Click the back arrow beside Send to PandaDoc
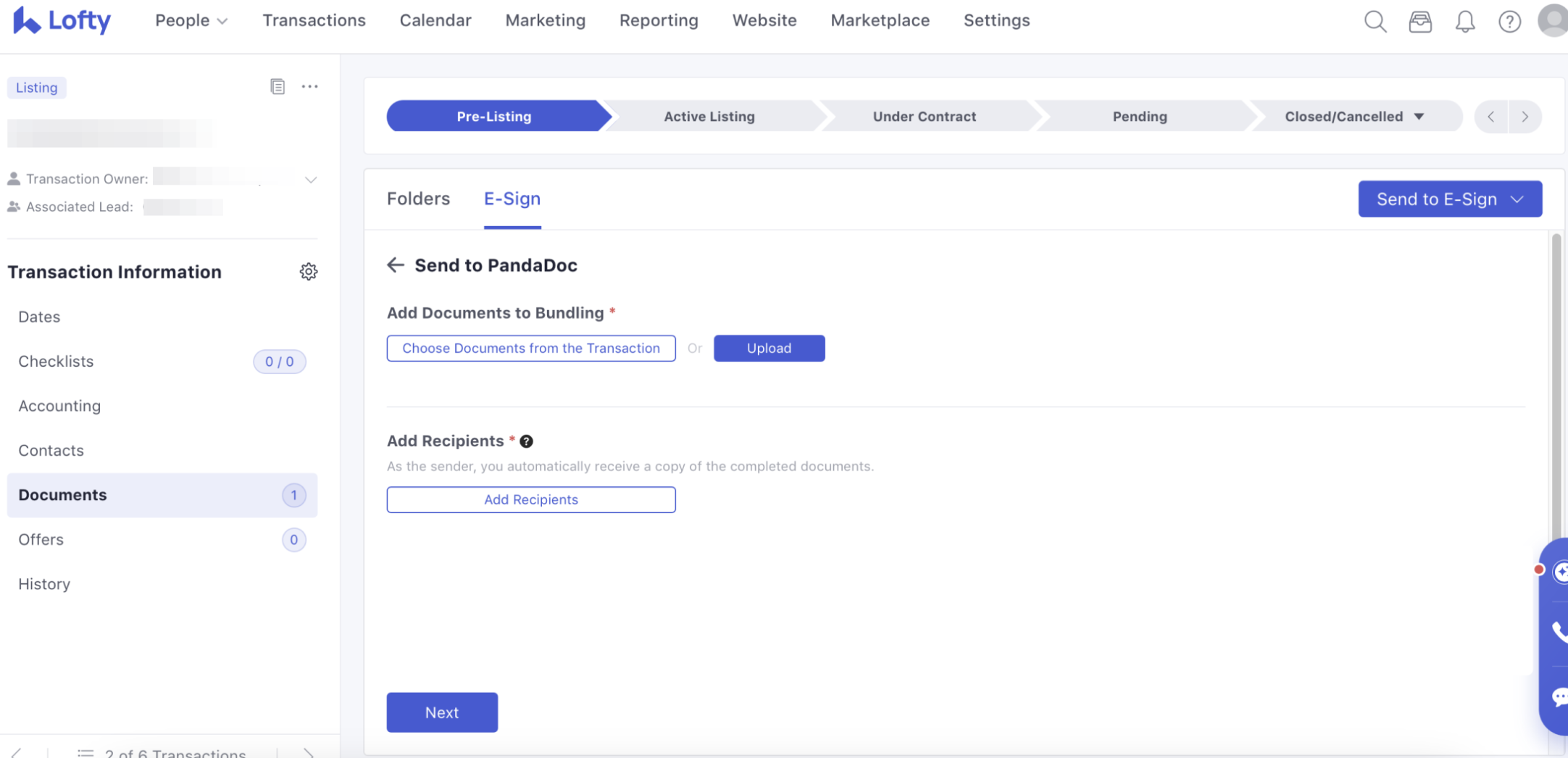Screen dimensions: 1568x758 [395, 265]
